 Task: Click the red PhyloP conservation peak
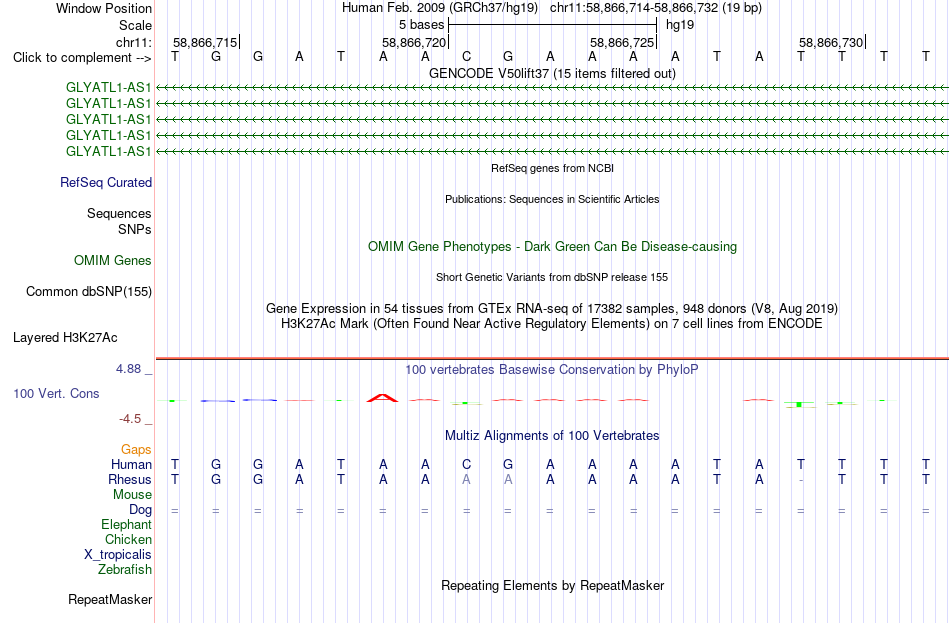pyautogui.click(x=383, y=398)
